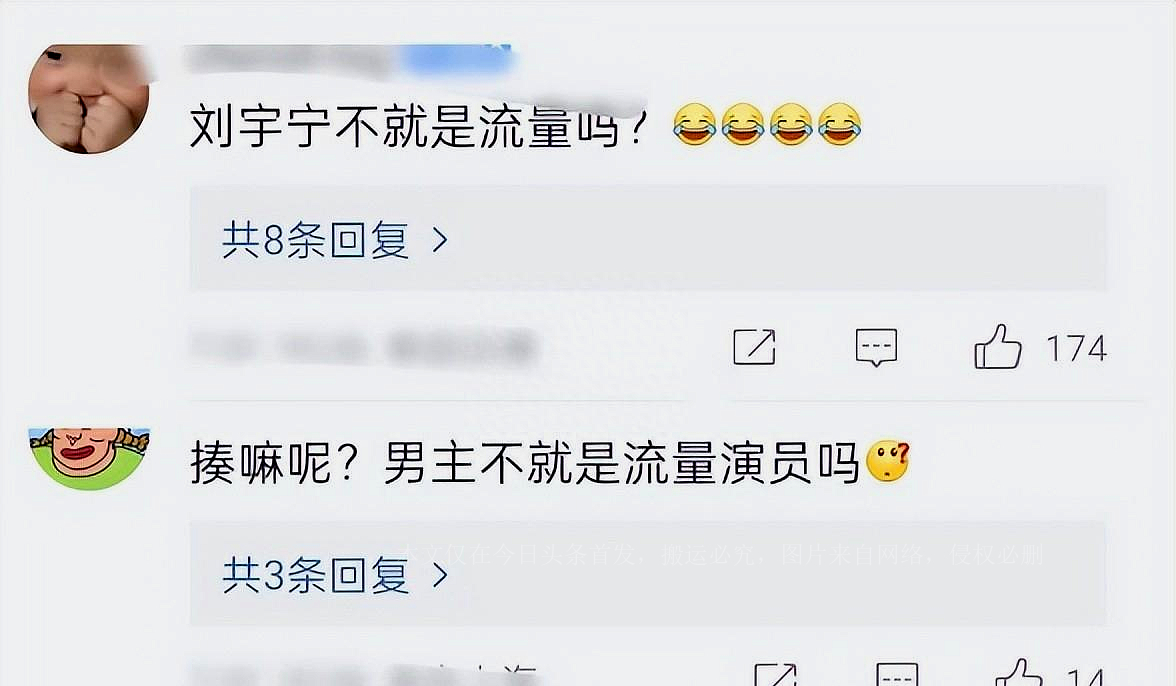
Task: Expand chevron beside 共8条回复
Action: (440, 241)
